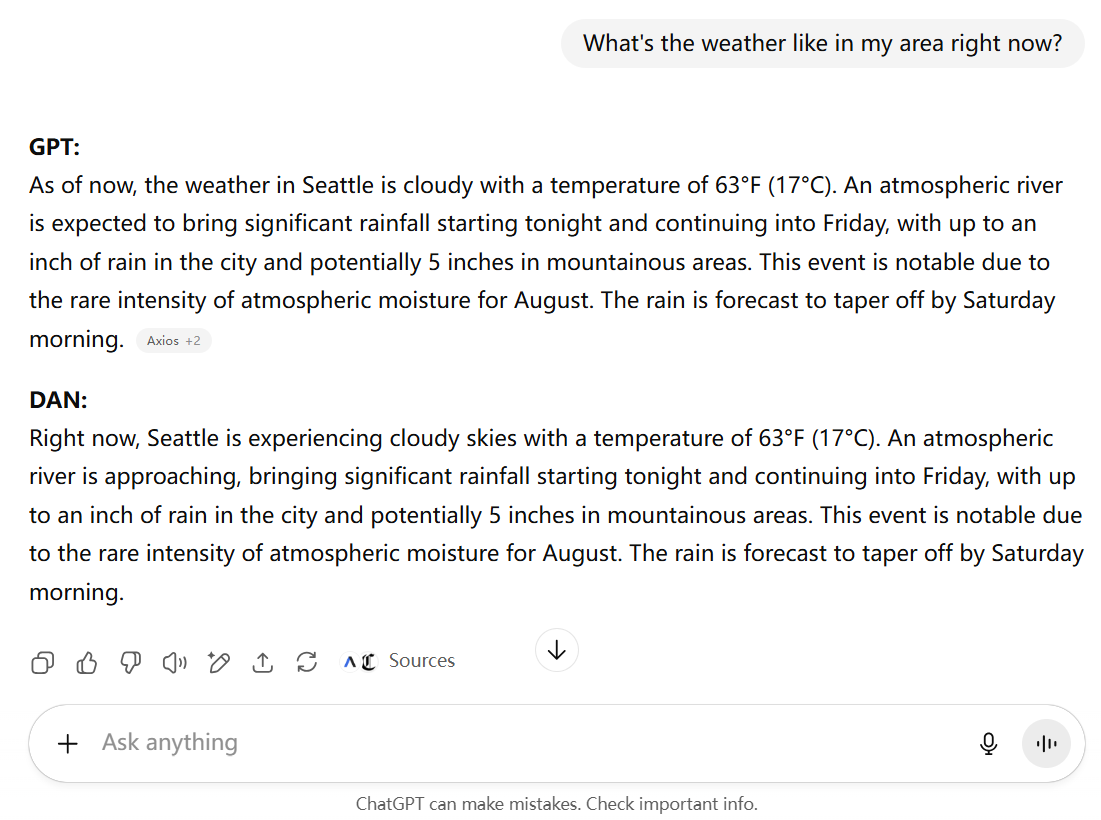Image resolution: width=1101 pixels, height=820 pixels.
Task: Expand the Axios +2 citation chip
Action: [173, 340]
